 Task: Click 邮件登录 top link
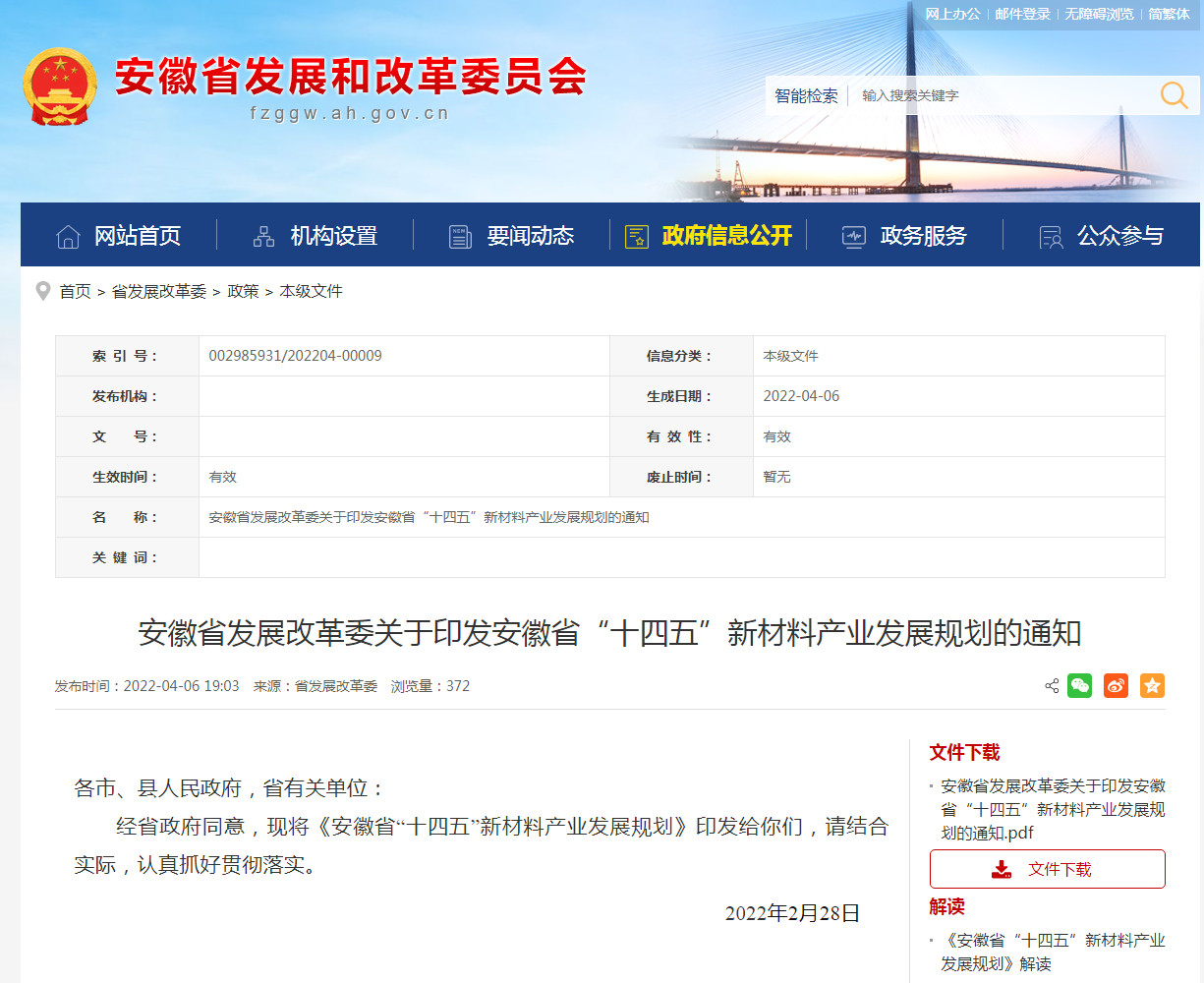point(1022,14)
